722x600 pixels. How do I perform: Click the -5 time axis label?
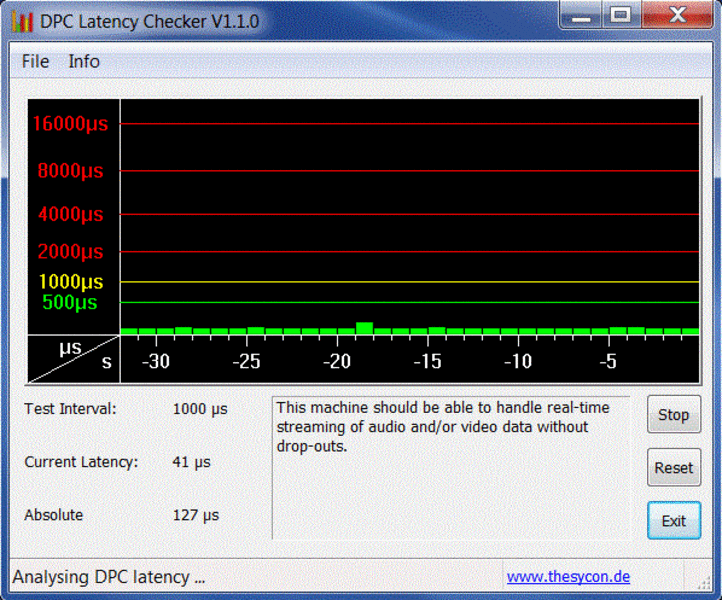pos(608,361)
